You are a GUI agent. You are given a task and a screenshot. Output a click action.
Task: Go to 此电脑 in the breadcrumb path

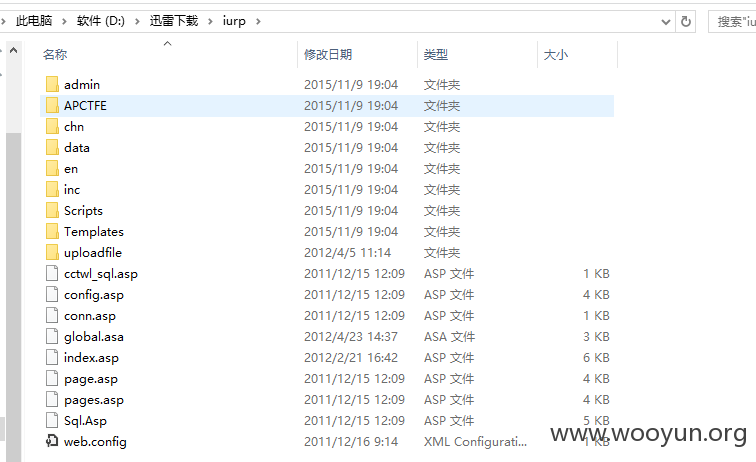click(34, 21)
